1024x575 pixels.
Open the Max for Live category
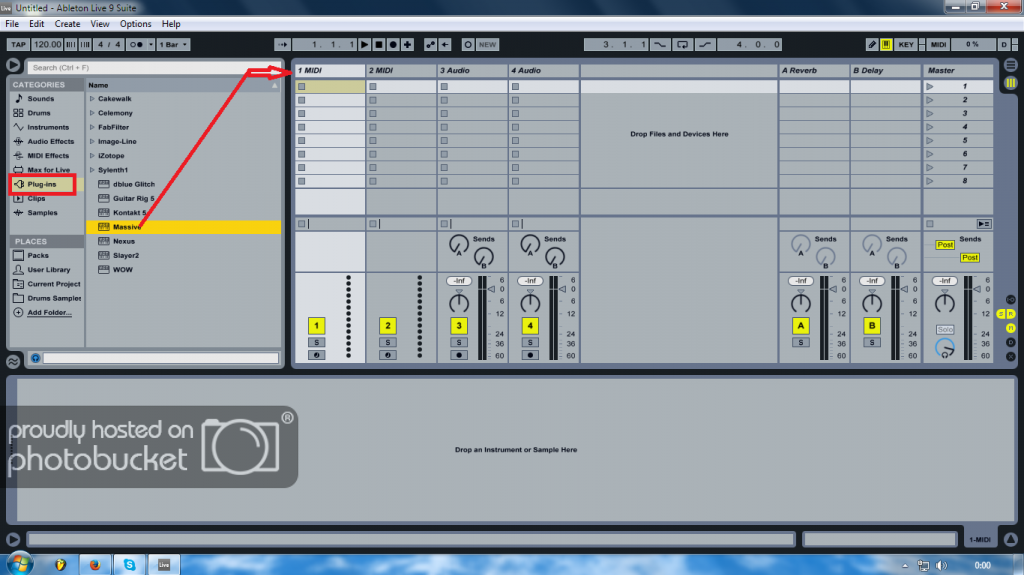tap(48, 170)
